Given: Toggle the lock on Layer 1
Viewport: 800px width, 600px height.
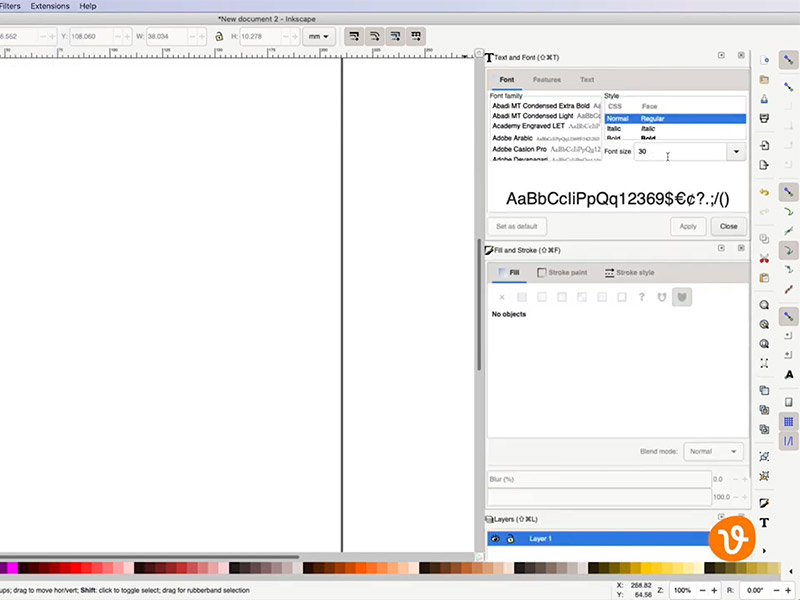Looking at the screenshot, I should 510,539.
